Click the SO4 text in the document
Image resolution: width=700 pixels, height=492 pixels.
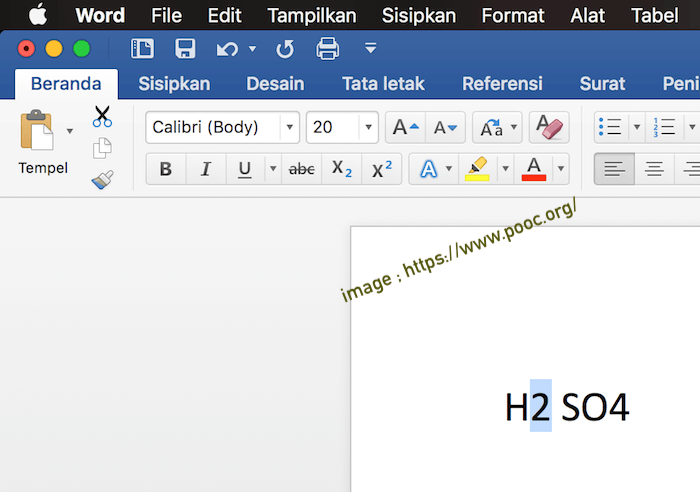coord(595,407)
